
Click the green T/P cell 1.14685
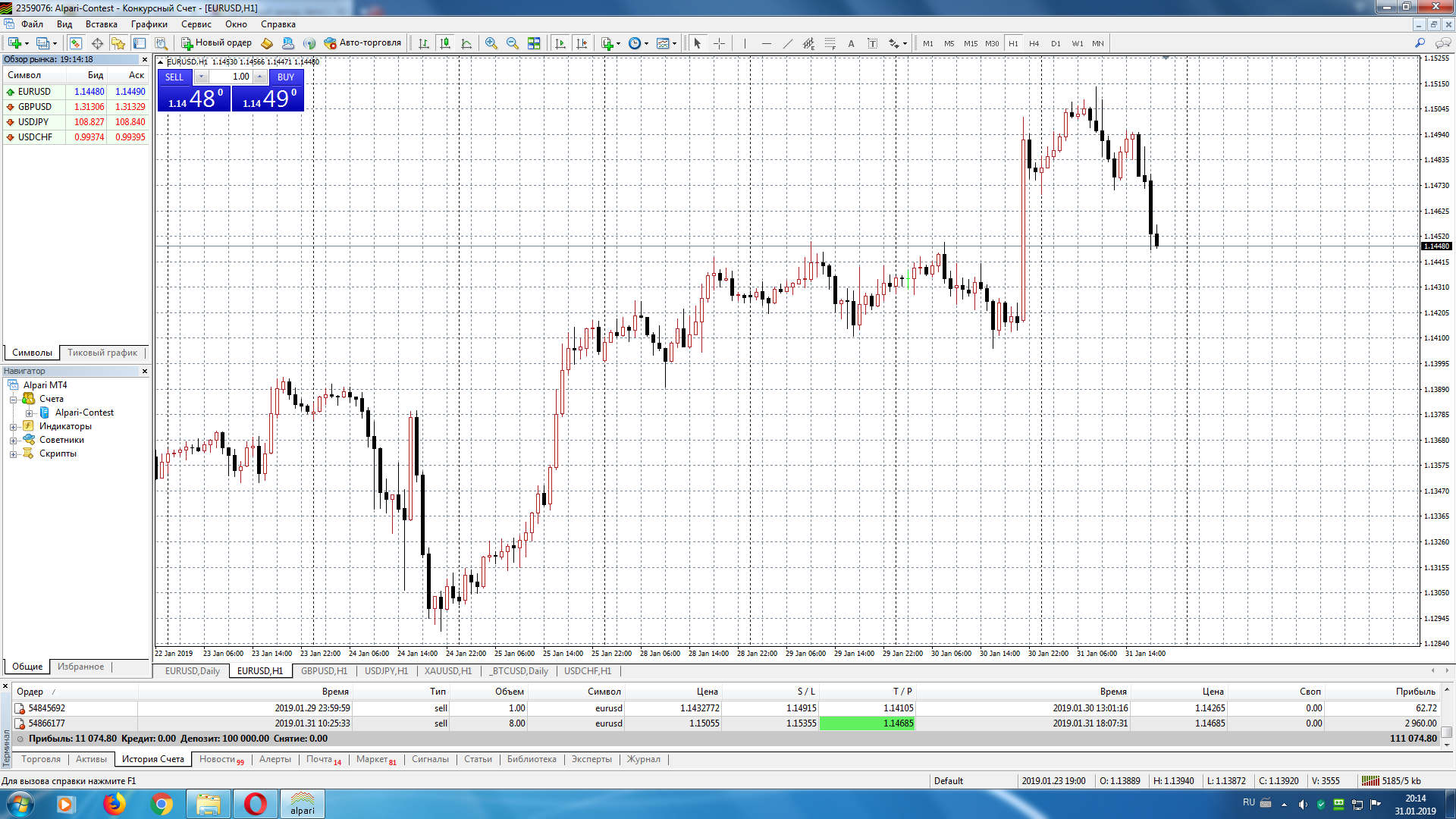point(867,723)
